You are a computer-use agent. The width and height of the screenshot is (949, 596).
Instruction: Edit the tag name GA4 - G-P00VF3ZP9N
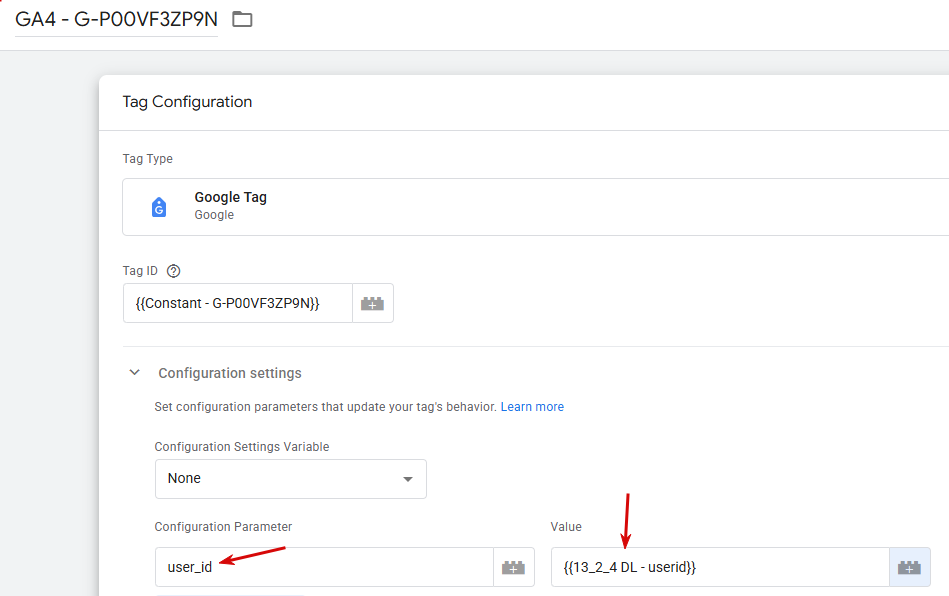[116, 19]
